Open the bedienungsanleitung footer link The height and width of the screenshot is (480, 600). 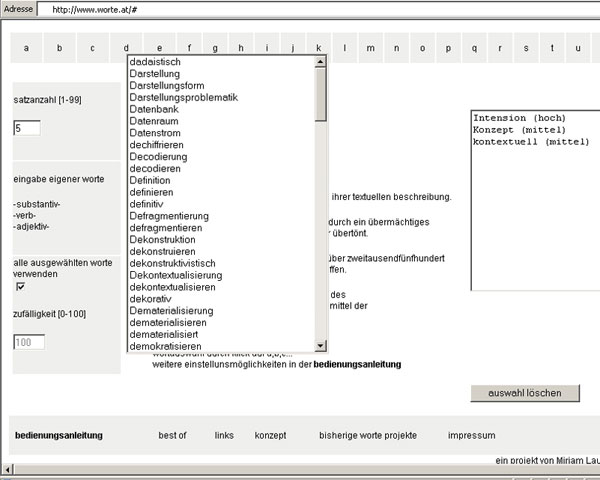(x=59, y=436)
